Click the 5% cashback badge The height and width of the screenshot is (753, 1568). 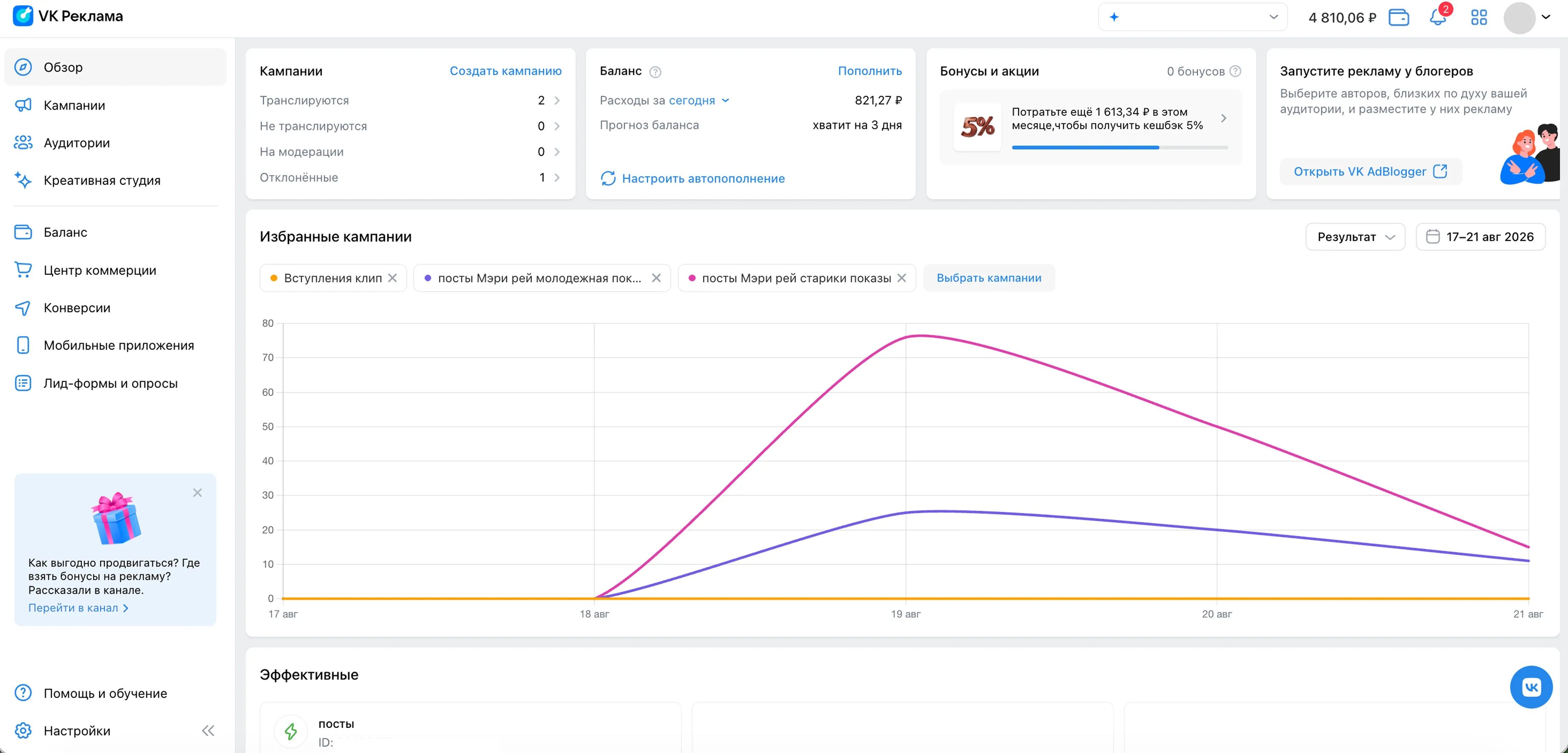[978, 127]
